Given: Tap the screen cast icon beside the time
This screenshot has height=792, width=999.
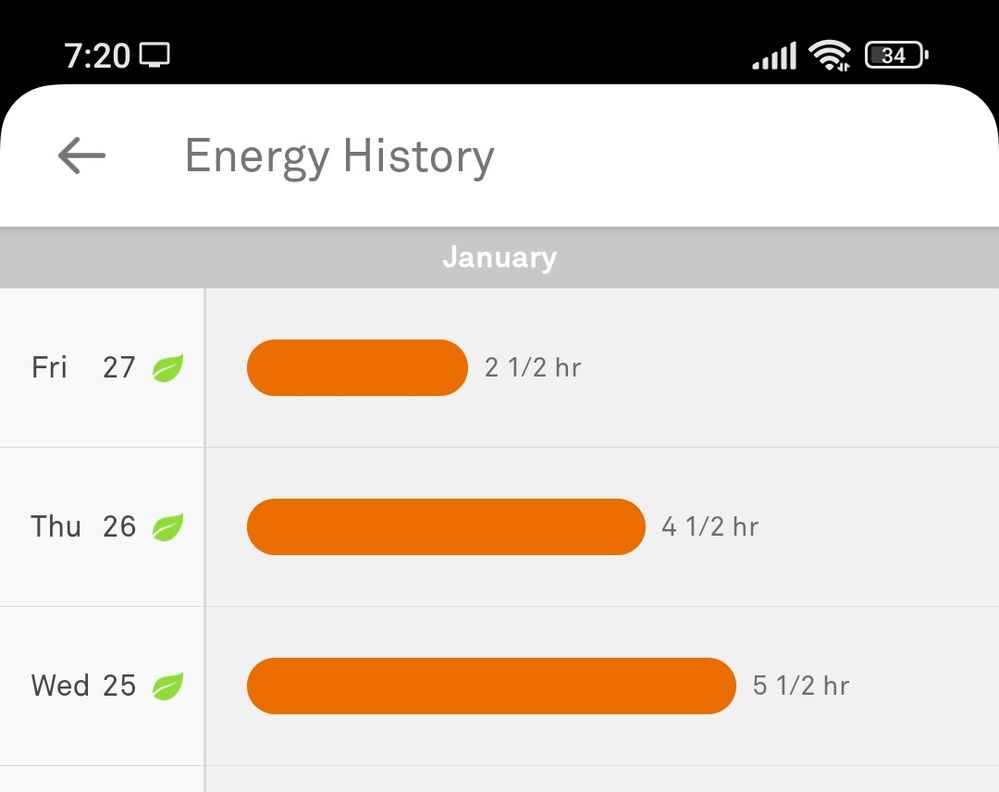Looking at the screenshot, I should (x=155, y=55).
